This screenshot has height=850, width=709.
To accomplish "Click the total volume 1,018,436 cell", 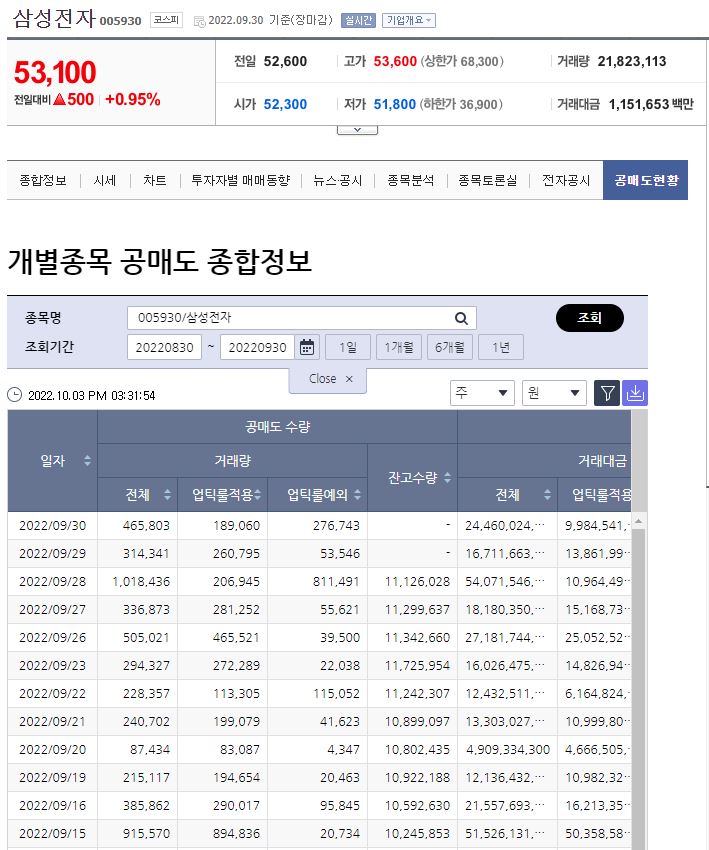I will 138,582.
